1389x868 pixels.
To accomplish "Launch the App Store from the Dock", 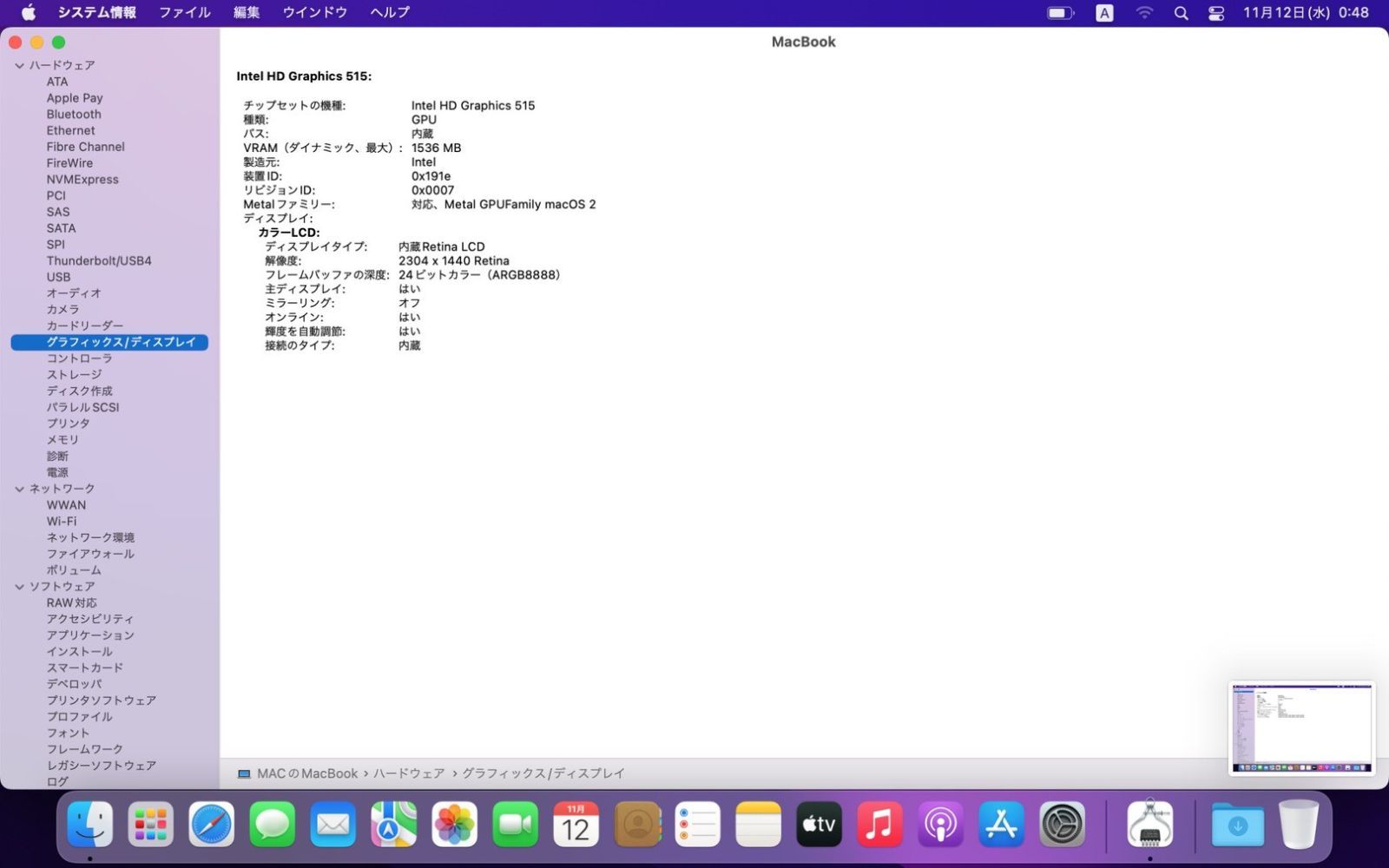I will pos(1001,825).
